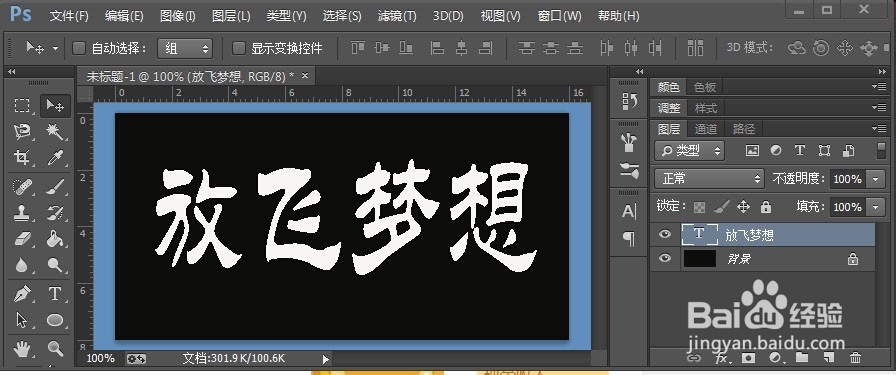Open the History panel icon
Screen dimensions: 896x375
coord(629,101)
